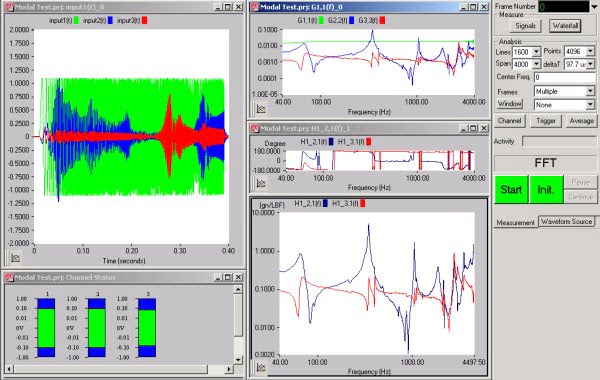This screenshot has height=380, width=600.
Task: Click the Channel Status scroll right arrow
Action: pos(229,369)
